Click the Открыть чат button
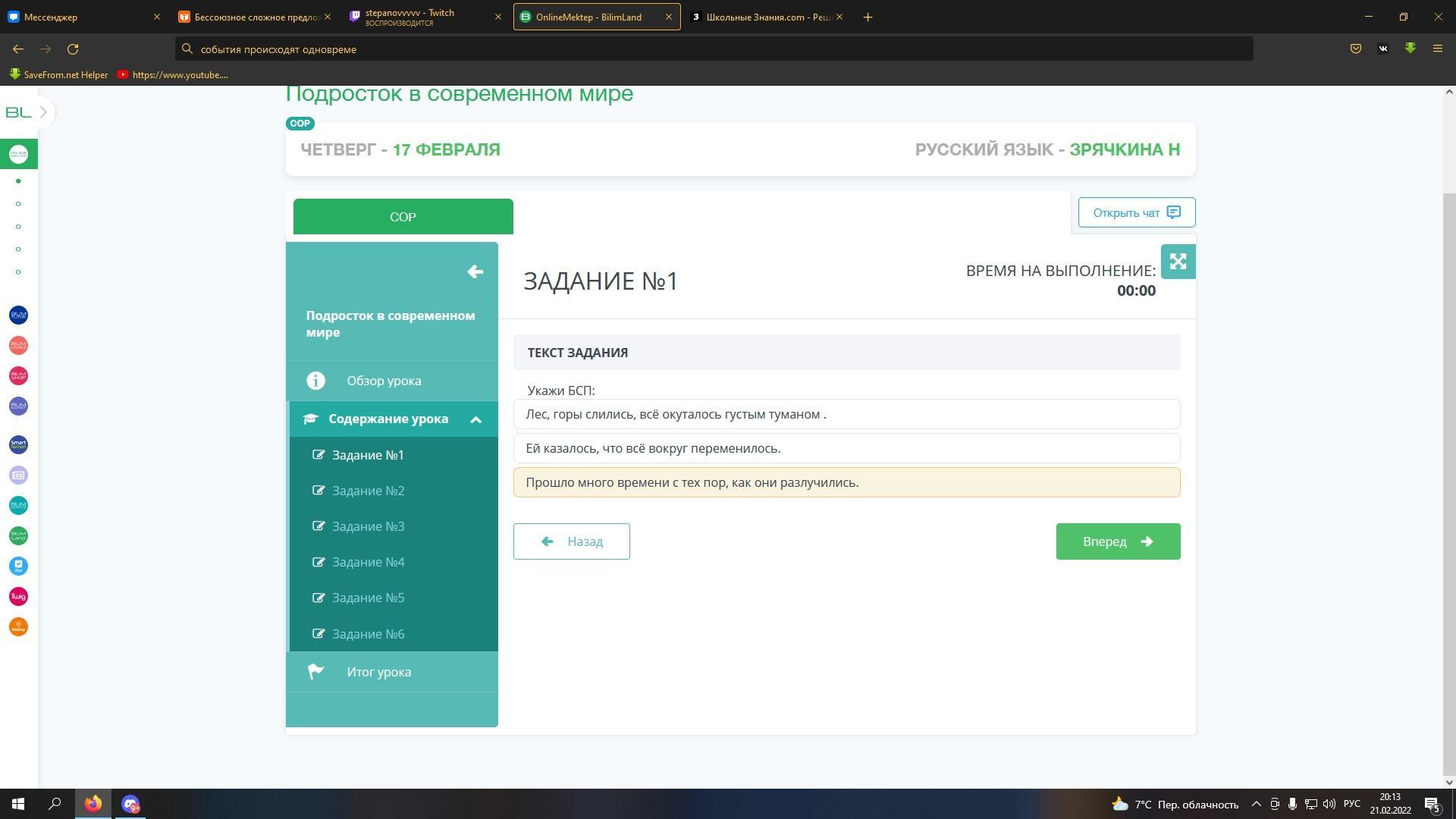This screenshot has width=1456, height=819. (x=1136, y=212)
